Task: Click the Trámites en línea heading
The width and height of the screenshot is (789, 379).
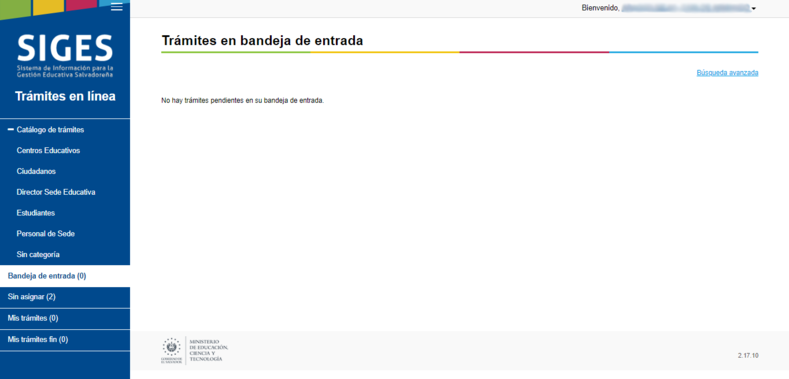Action: [65, 96]
